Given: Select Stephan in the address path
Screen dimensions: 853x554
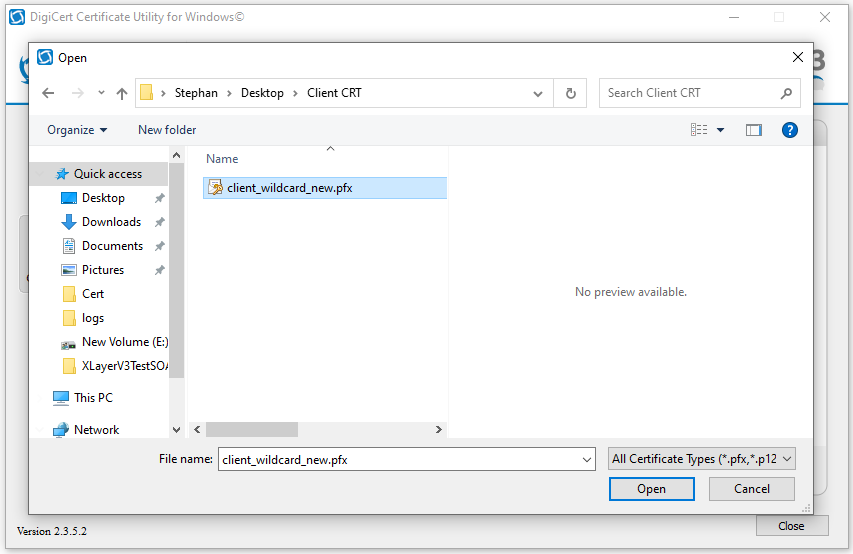Looking at the screenshot, I should click(196, 93).
